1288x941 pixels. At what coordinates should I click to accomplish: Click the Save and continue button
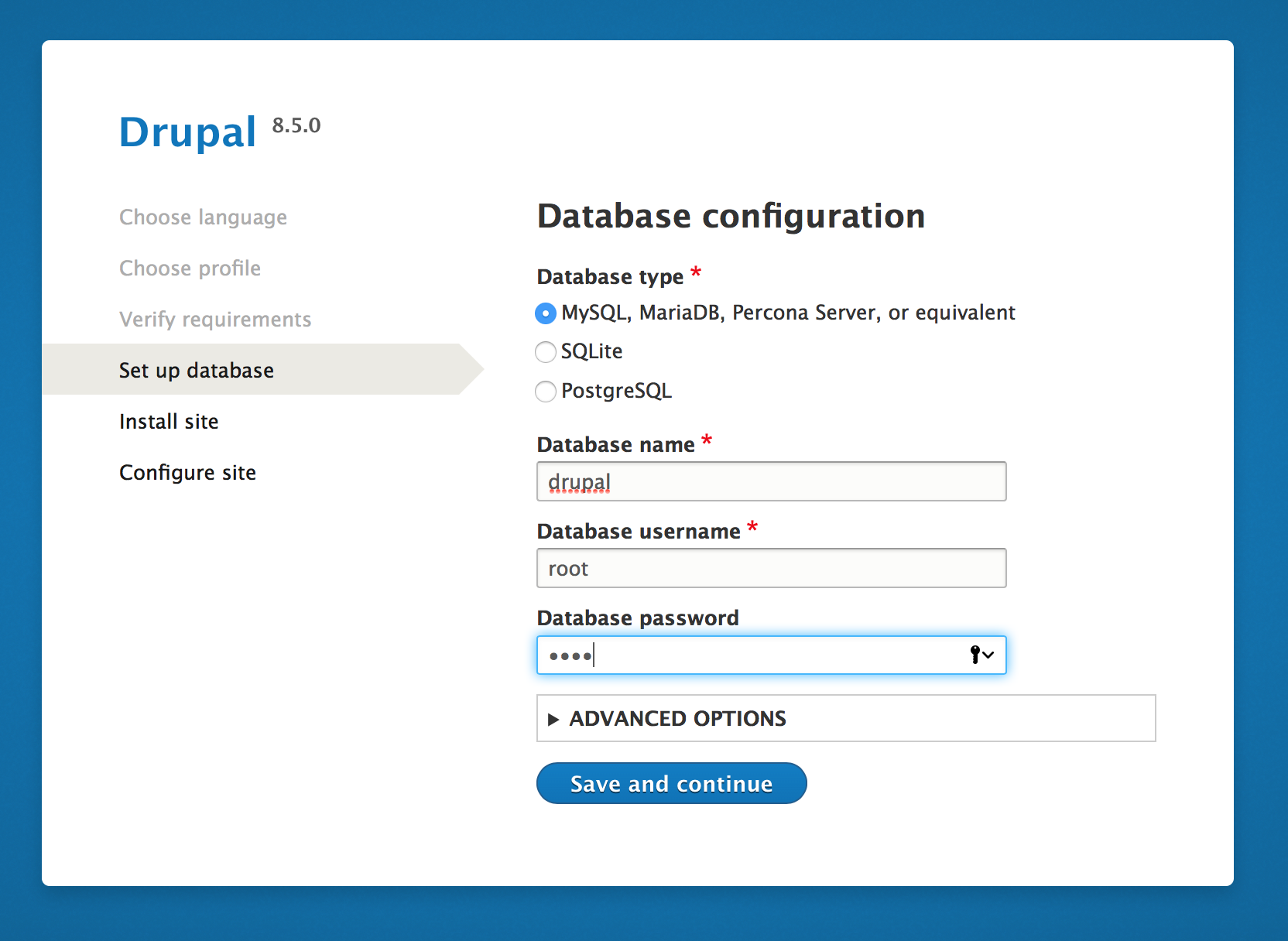(x=672, y=783)
